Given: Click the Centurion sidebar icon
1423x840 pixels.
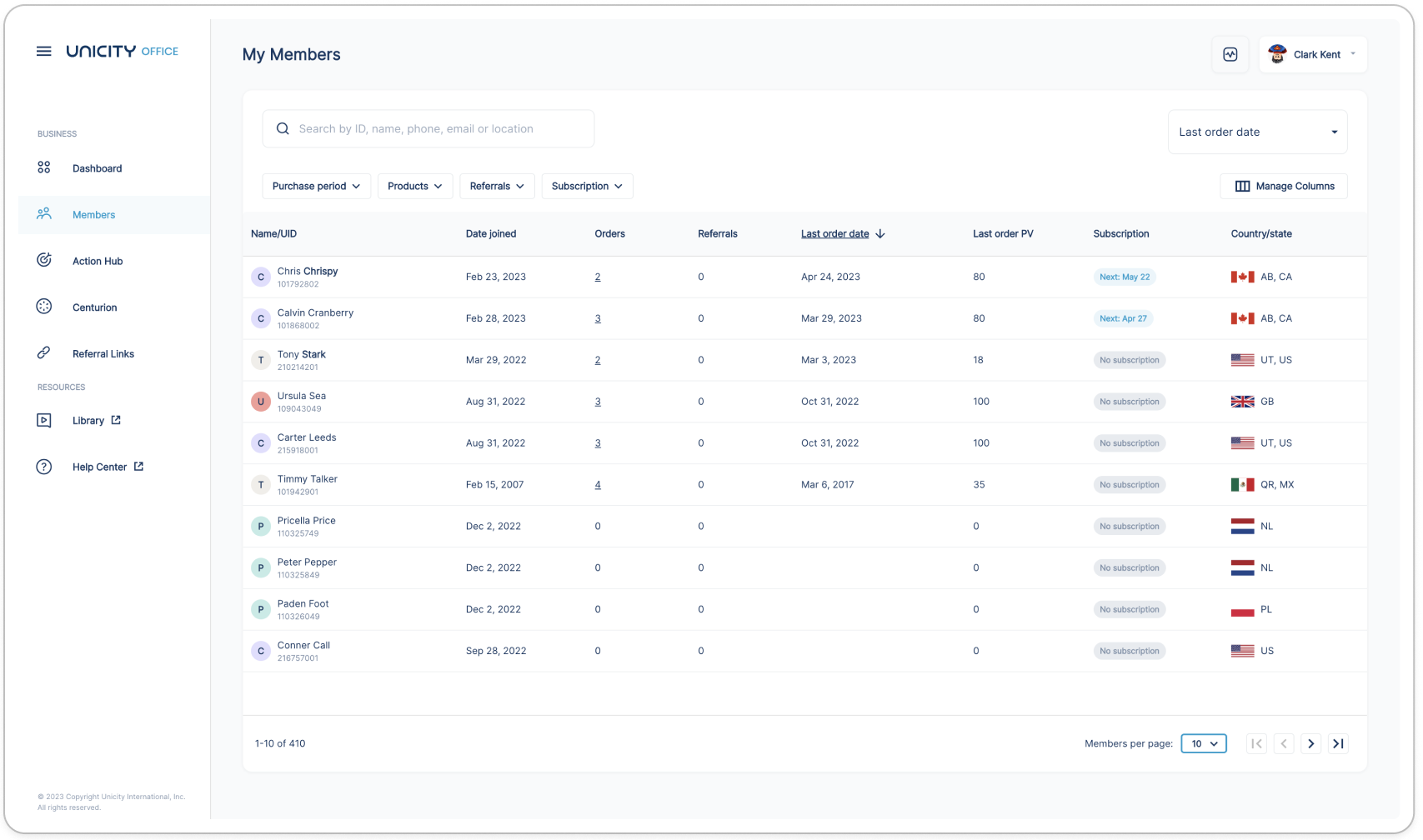Looking at the screenshot, I should pyautogui.click(x=44, y=307).
